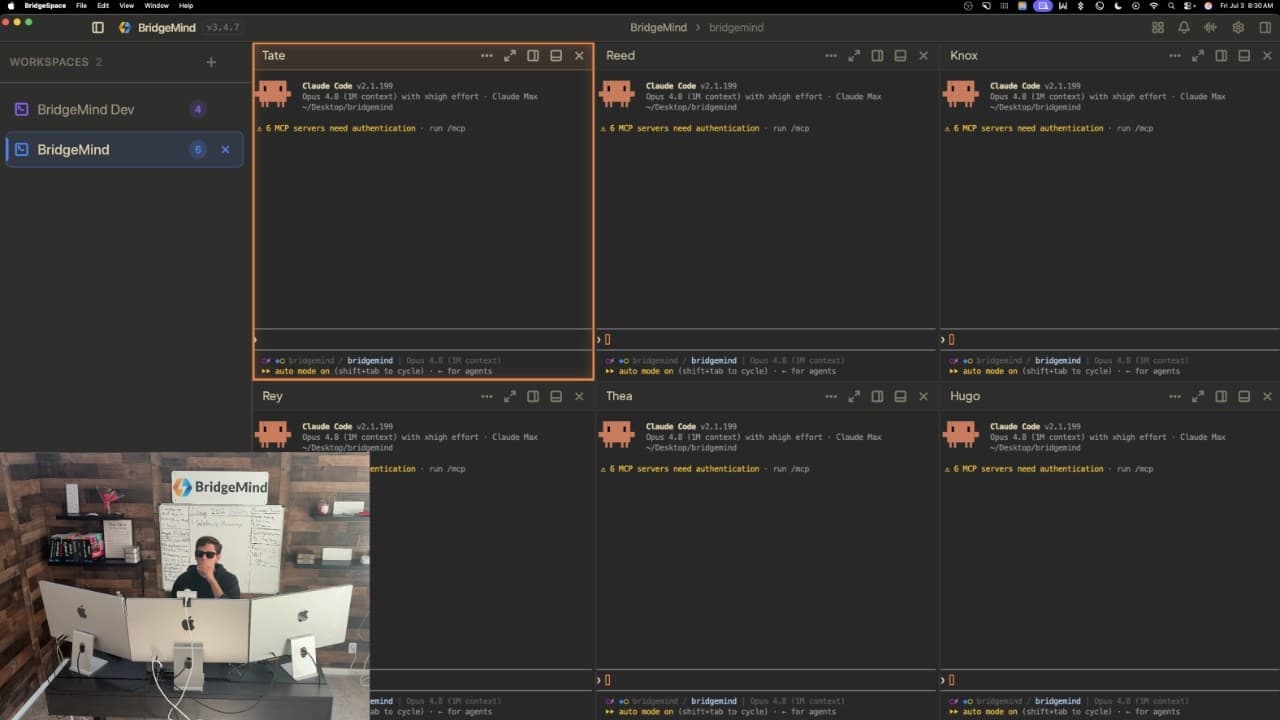
Task: Click the prompt input in Reed terminal
Action: point(767,340)
